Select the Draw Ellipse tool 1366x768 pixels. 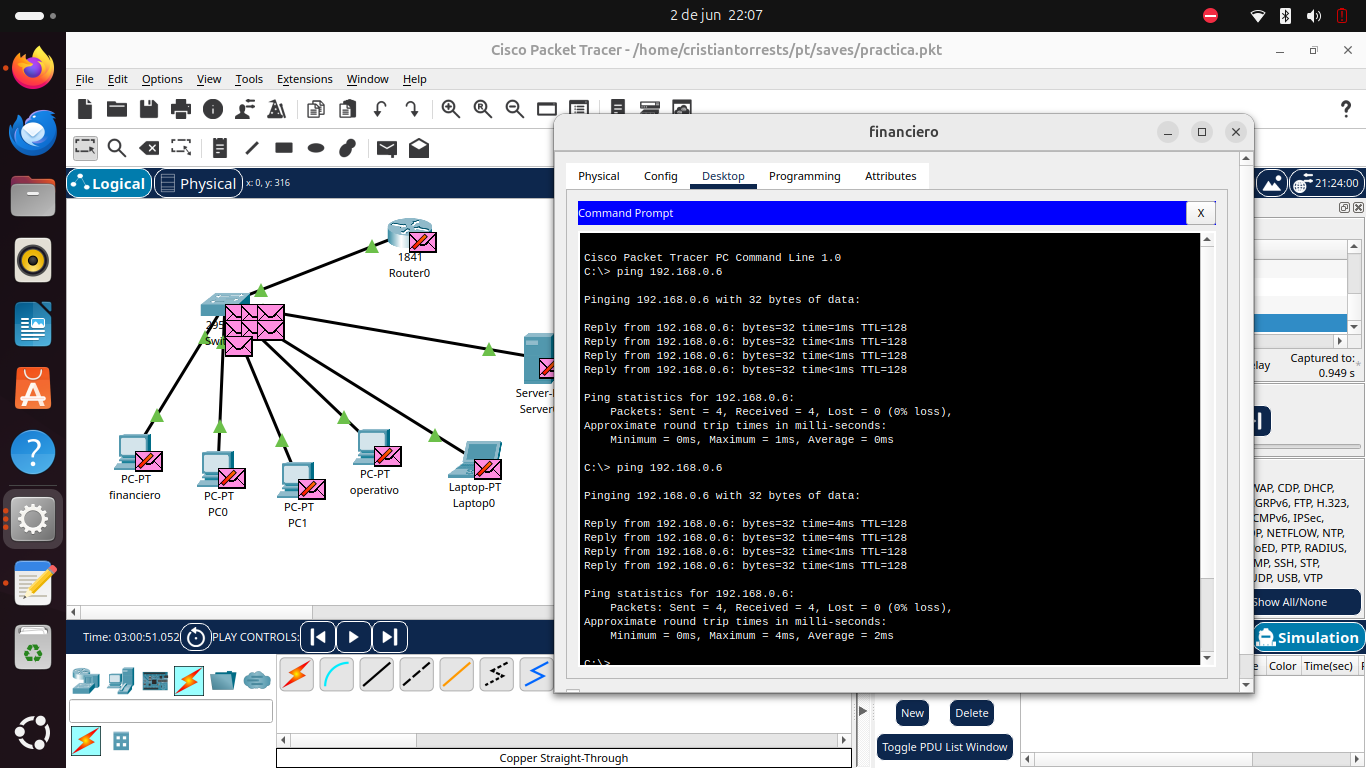pos(316,148)
